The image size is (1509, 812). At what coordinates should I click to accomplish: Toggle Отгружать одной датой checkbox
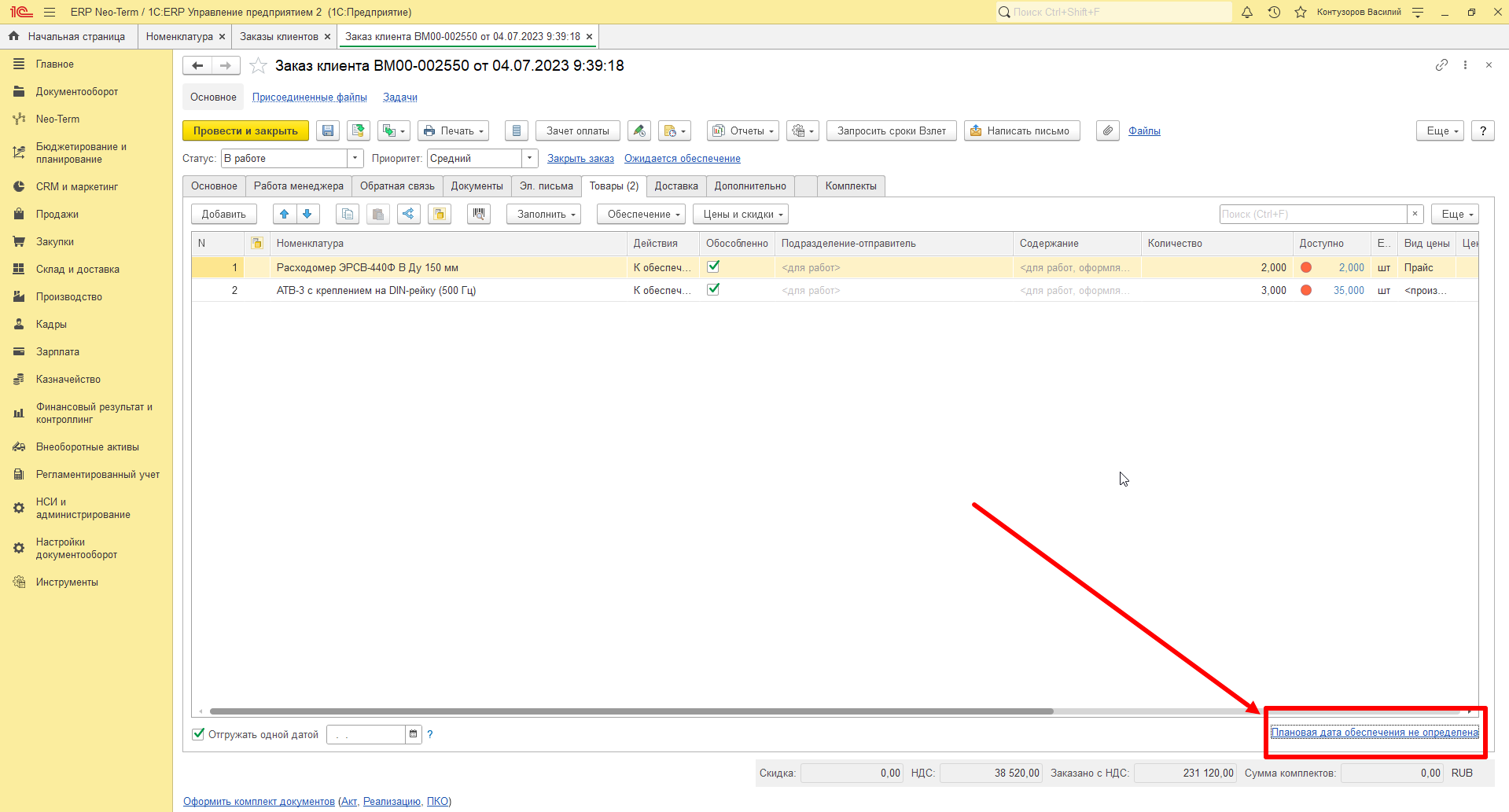[x=198, y=734]
